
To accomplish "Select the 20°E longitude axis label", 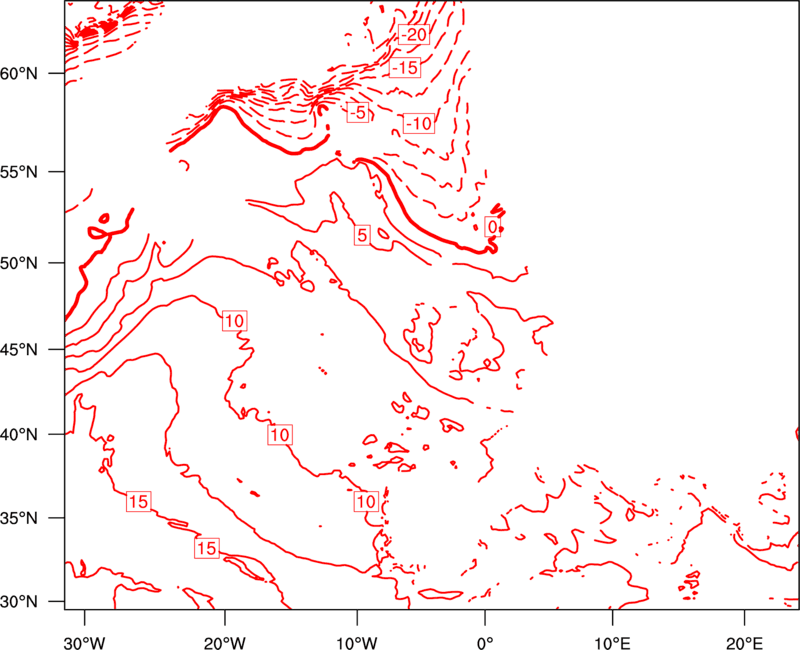I will 744,643.
